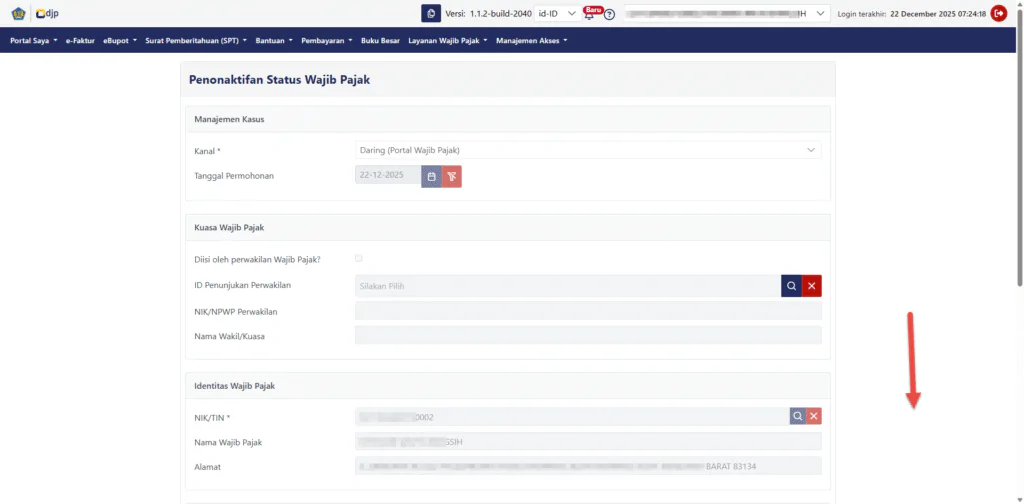Search ID Penunjukan Perwakilan with magnifier
Image resolution: width=1024 pixels, height=504 pixels.
point(791,286)
